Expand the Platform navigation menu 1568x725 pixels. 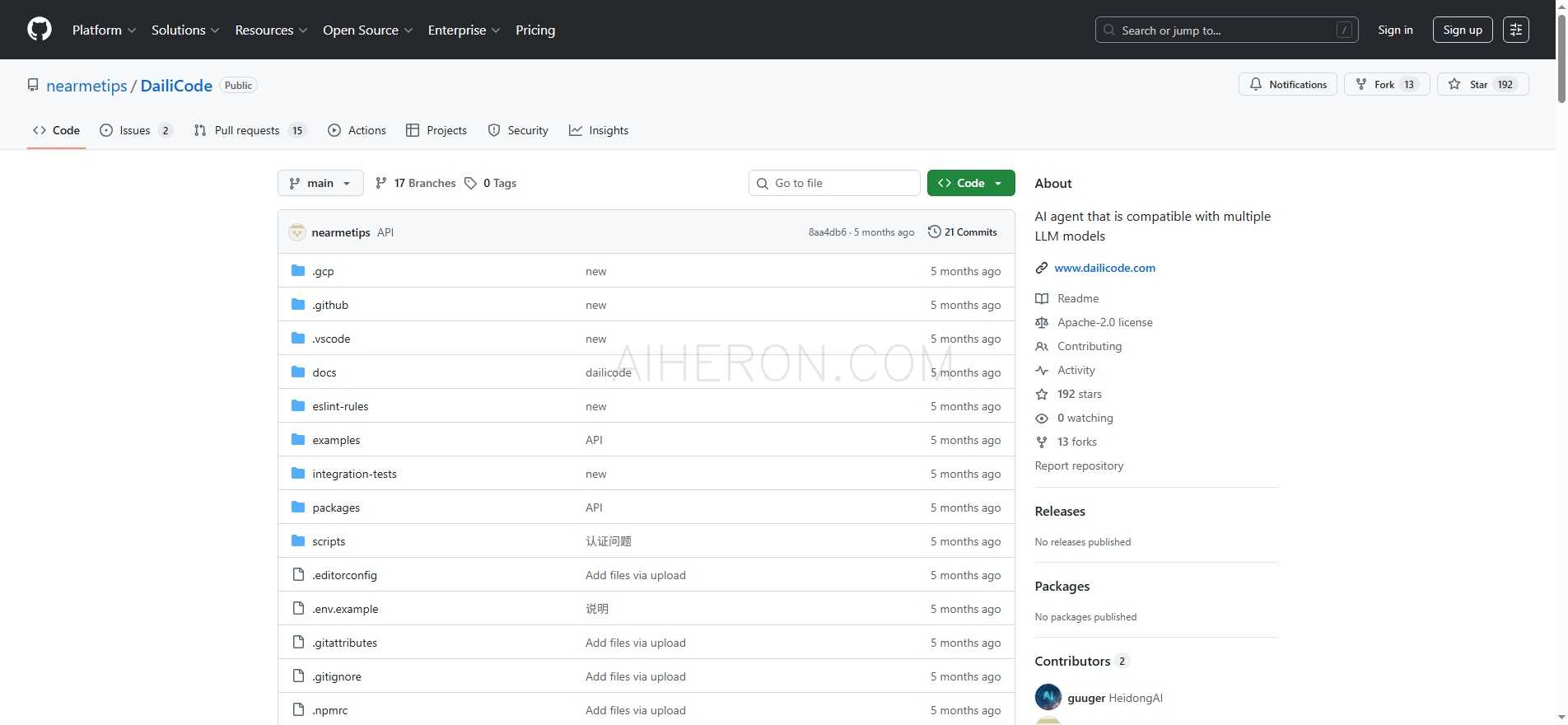104,30
